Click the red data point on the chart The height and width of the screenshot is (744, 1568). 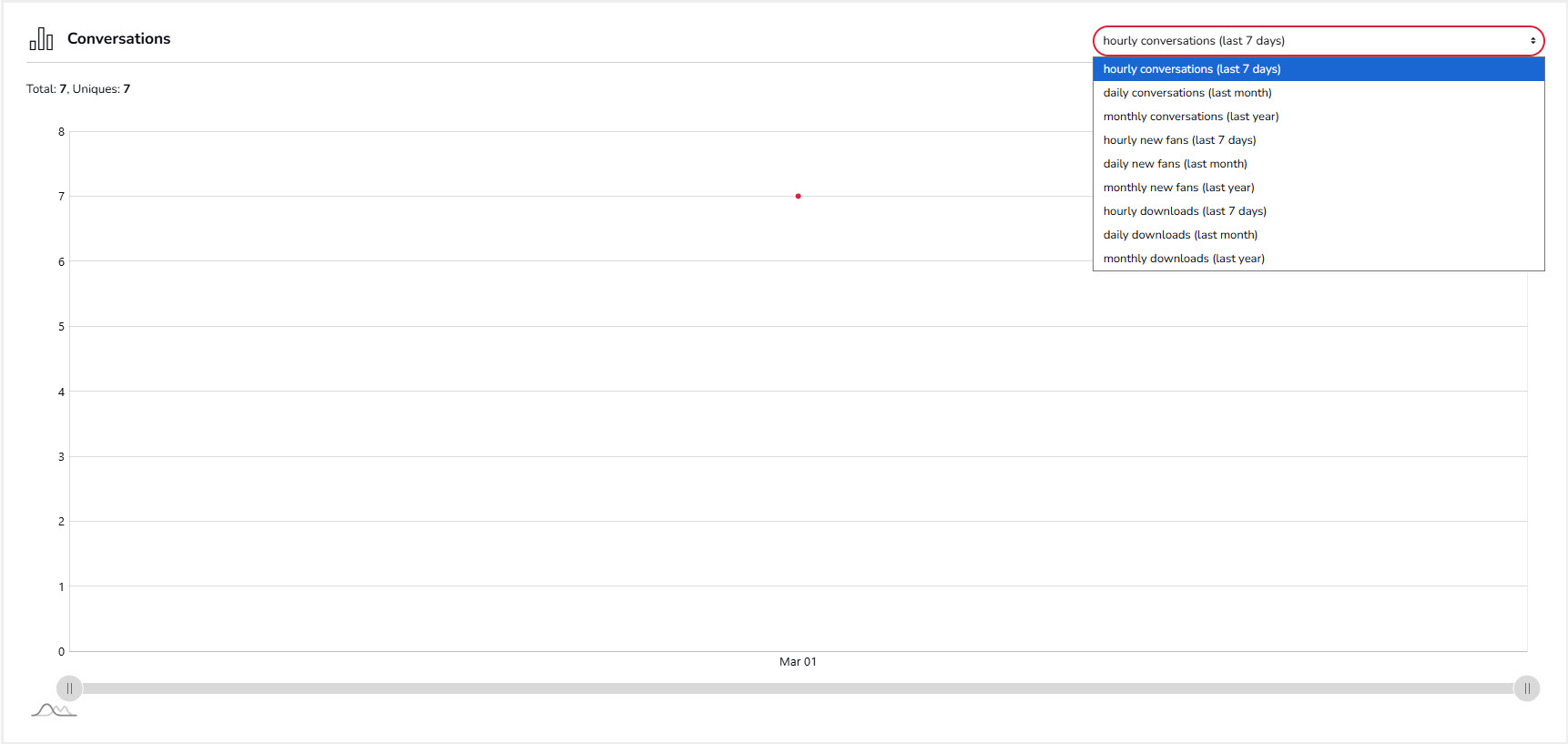click(x=798, y=196)
